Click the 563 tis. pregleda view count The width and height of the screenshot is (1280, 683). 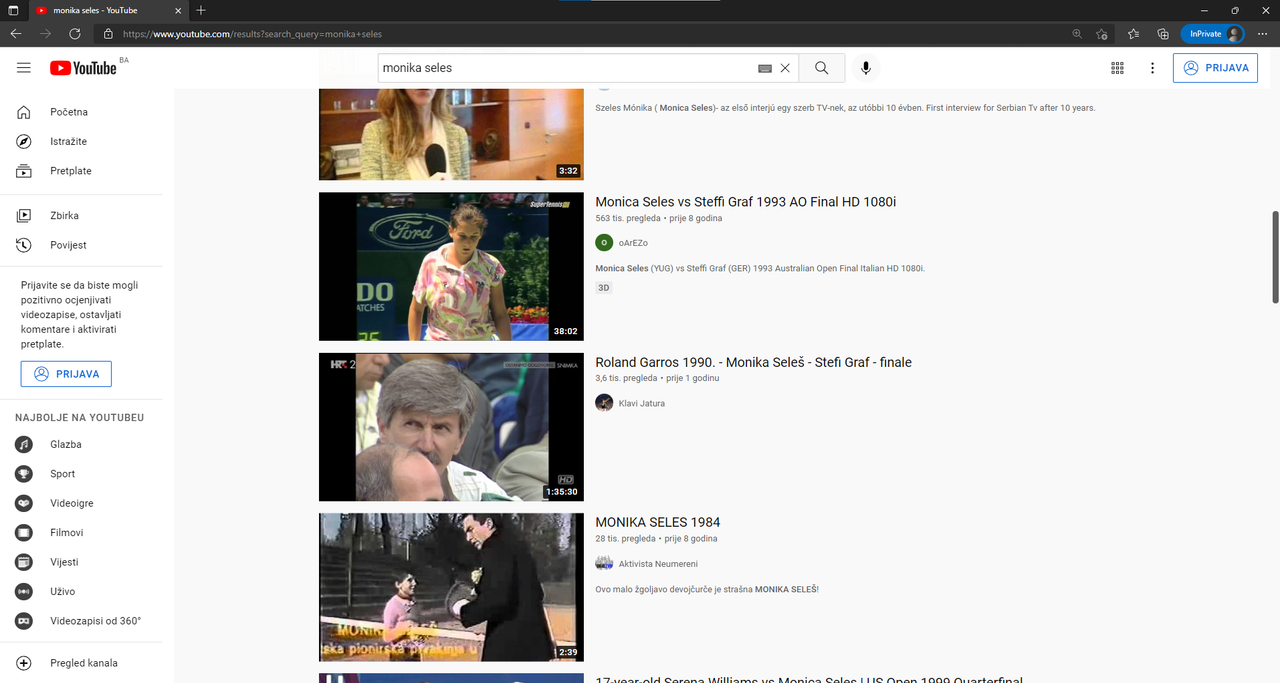point(628,218)
